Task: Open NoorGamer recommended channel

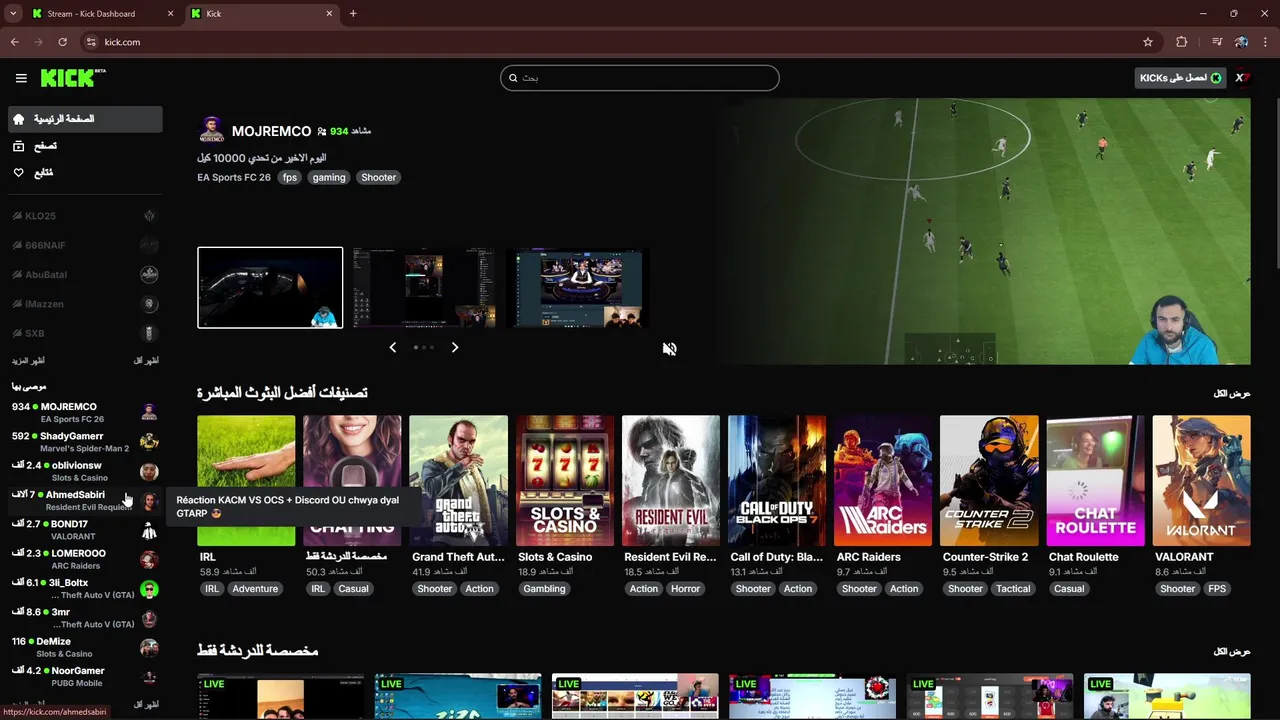Action: pos(84,676)
